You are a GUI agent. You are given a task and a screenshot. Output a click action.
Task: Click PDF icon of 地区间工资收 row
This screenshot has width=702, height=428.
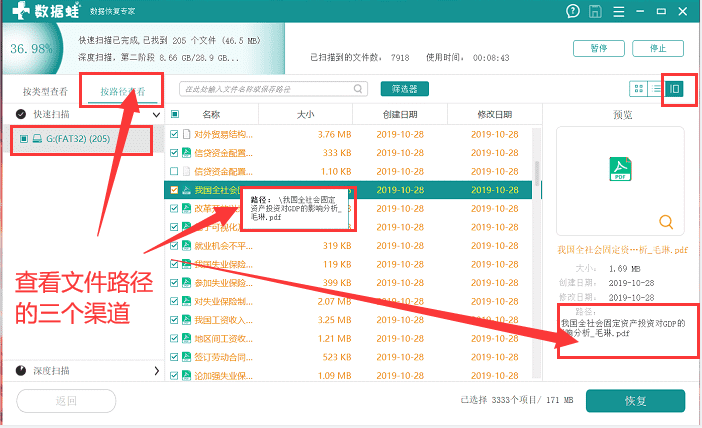coord(186,338)
